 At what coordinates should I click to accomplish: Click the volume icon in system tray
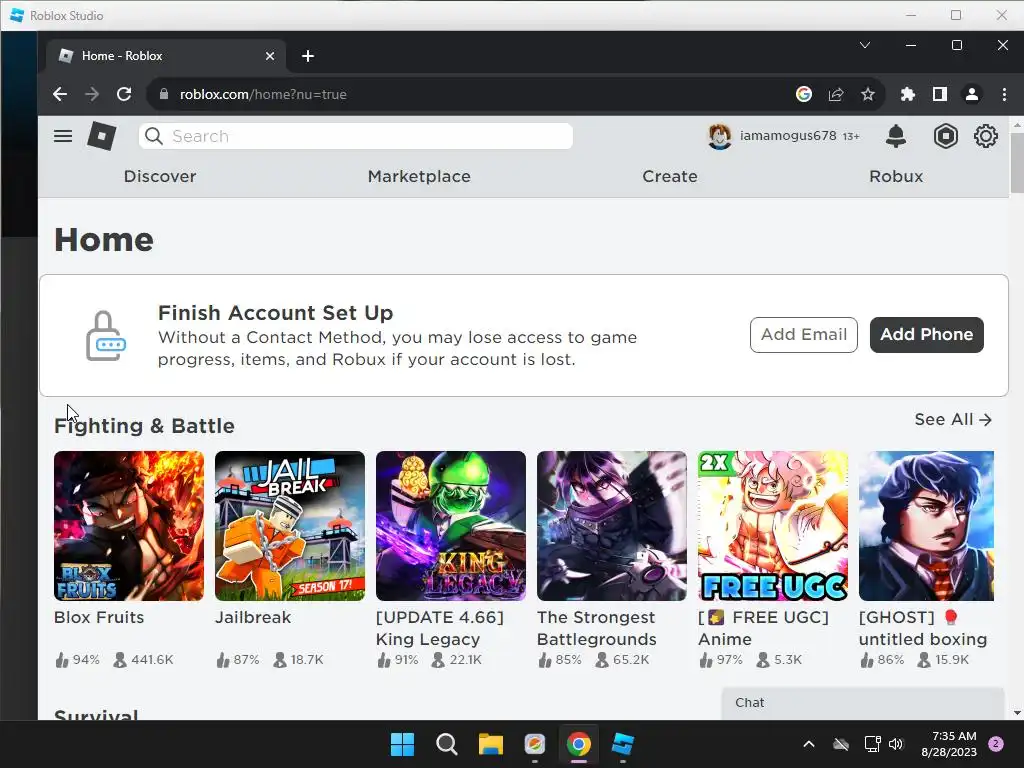click(x=896, y=744)
